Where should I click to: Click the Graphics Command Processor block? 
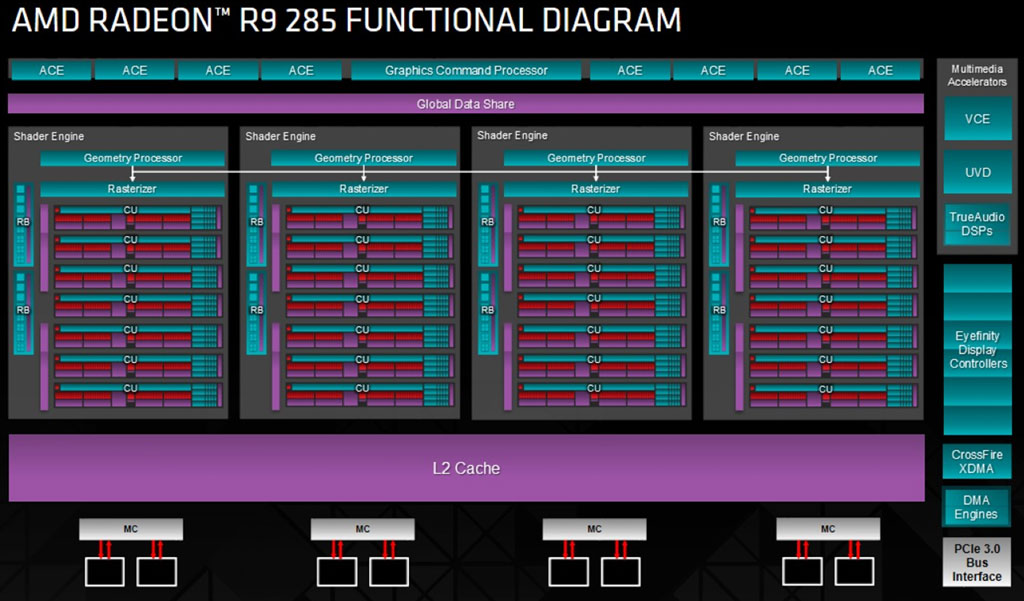click(466, 70)
